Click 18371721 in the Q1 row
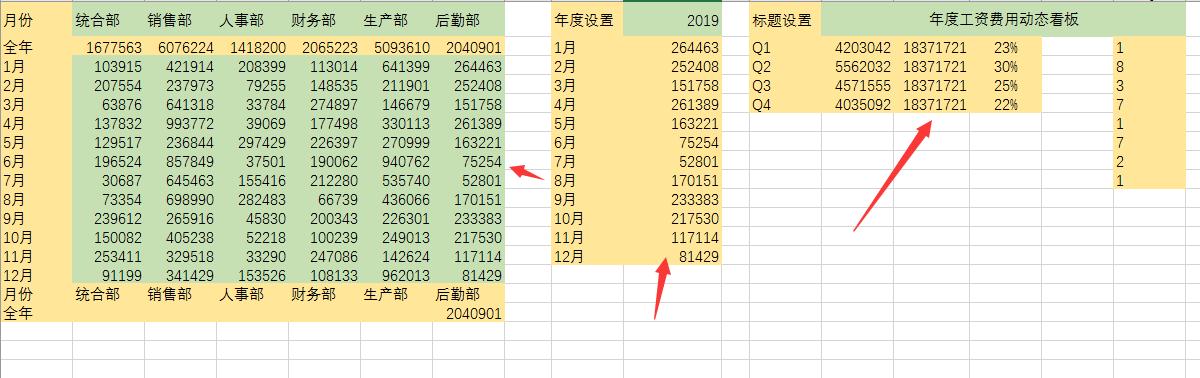This screenshot has height=378, width=1200. [x=933, y=47]
